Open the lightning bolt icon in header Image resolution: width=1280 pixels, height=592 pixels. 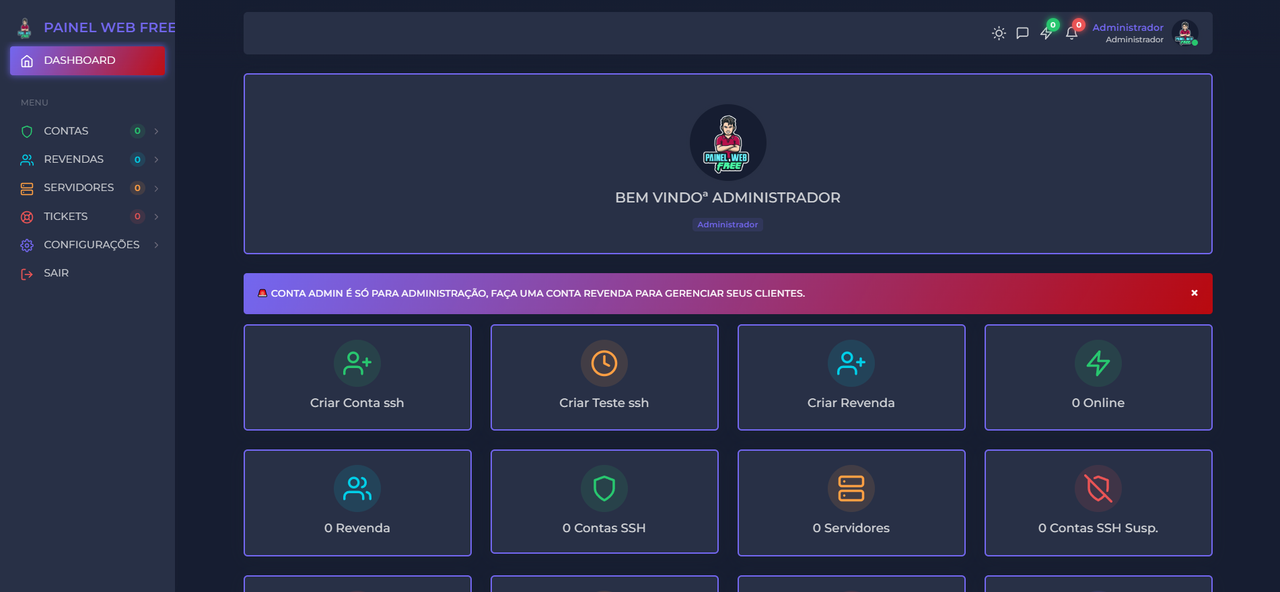click(x=1046, y=33)
